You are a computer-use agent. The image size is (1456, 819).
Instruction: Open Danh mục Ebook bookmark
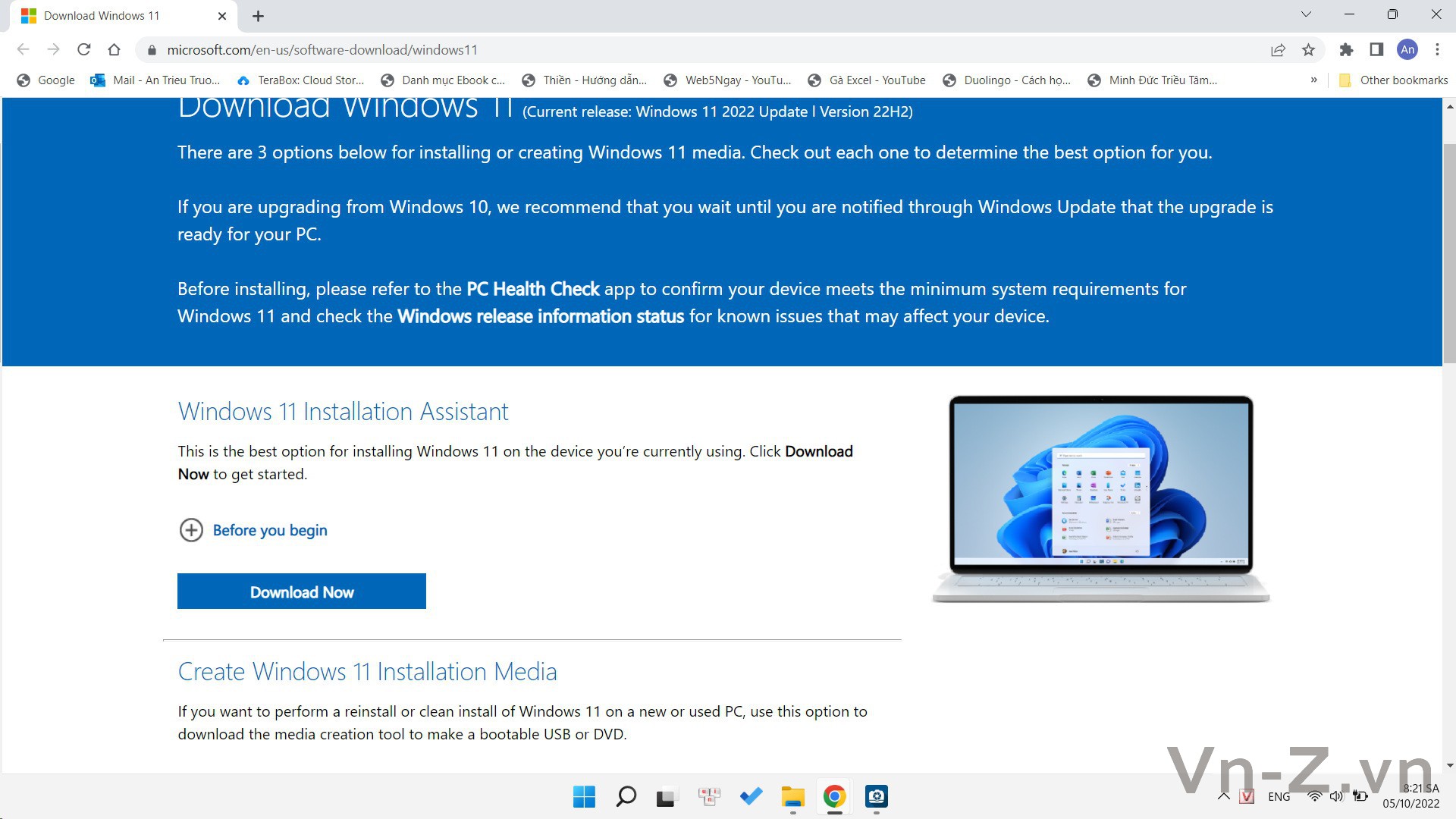tap(443, 80)
